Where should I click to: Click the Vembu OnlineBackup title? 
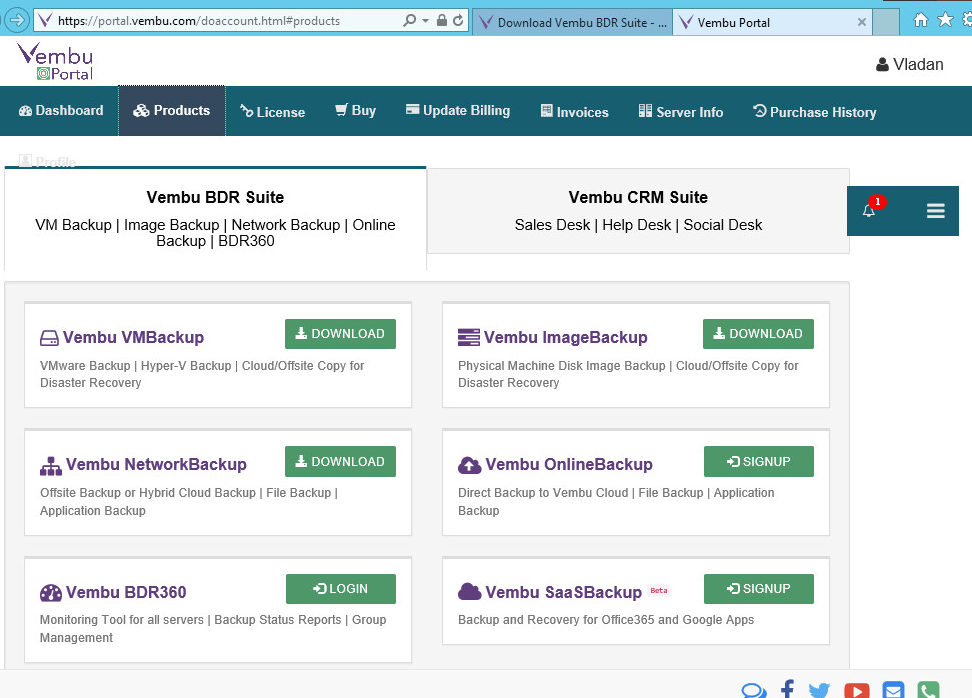pyautogui.click(x=568, y=464)
